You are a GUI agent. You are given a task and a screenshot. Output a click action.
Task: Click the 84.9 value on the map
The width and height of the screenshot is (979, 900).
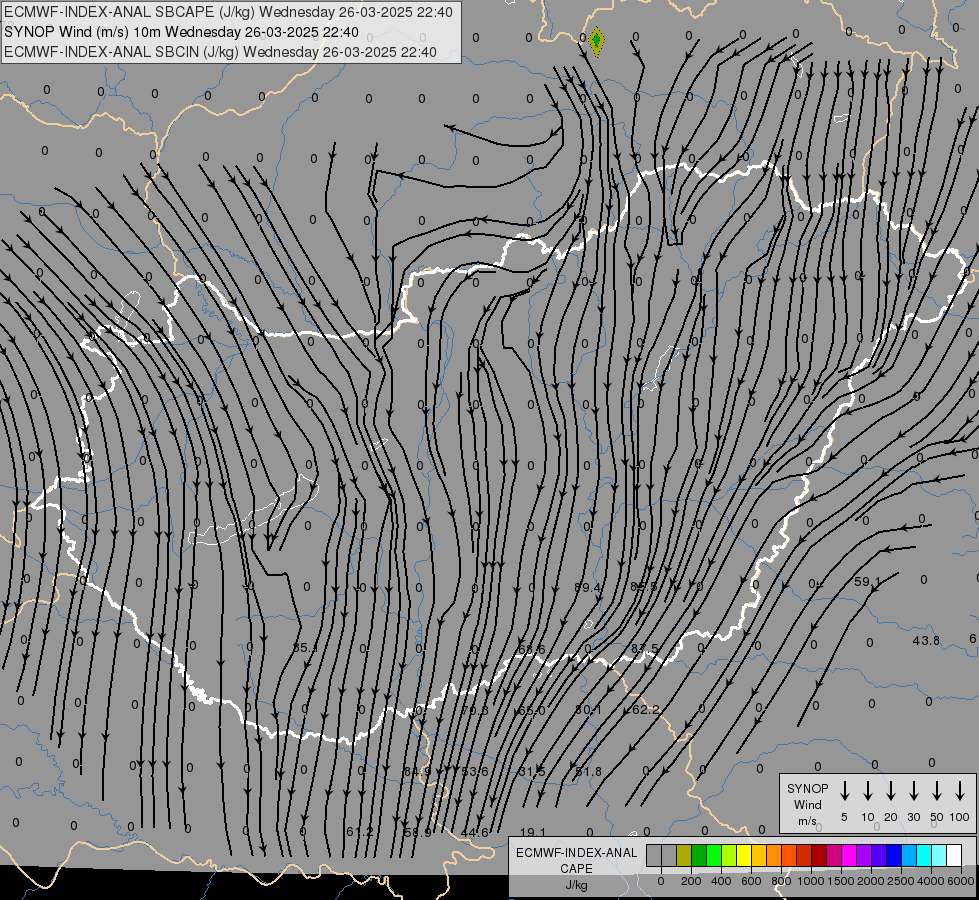click(417, 772)
